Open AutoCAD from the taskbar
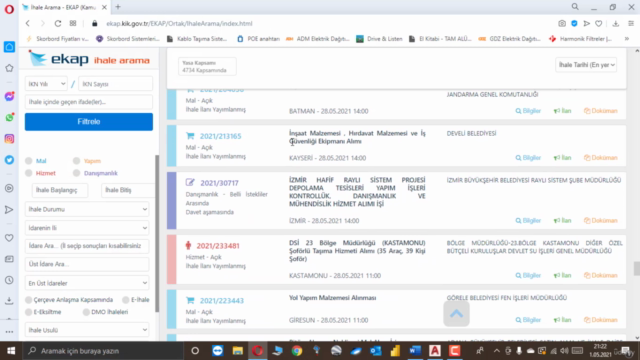 435,351
